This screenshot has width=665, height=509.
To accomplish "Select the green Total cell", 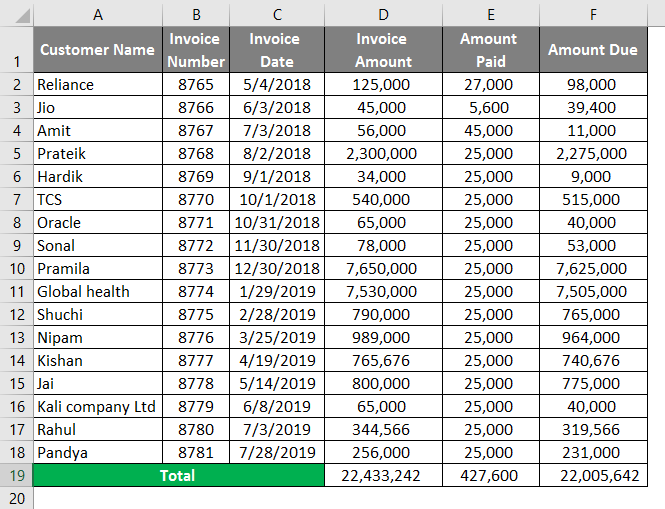I will 178,476.
